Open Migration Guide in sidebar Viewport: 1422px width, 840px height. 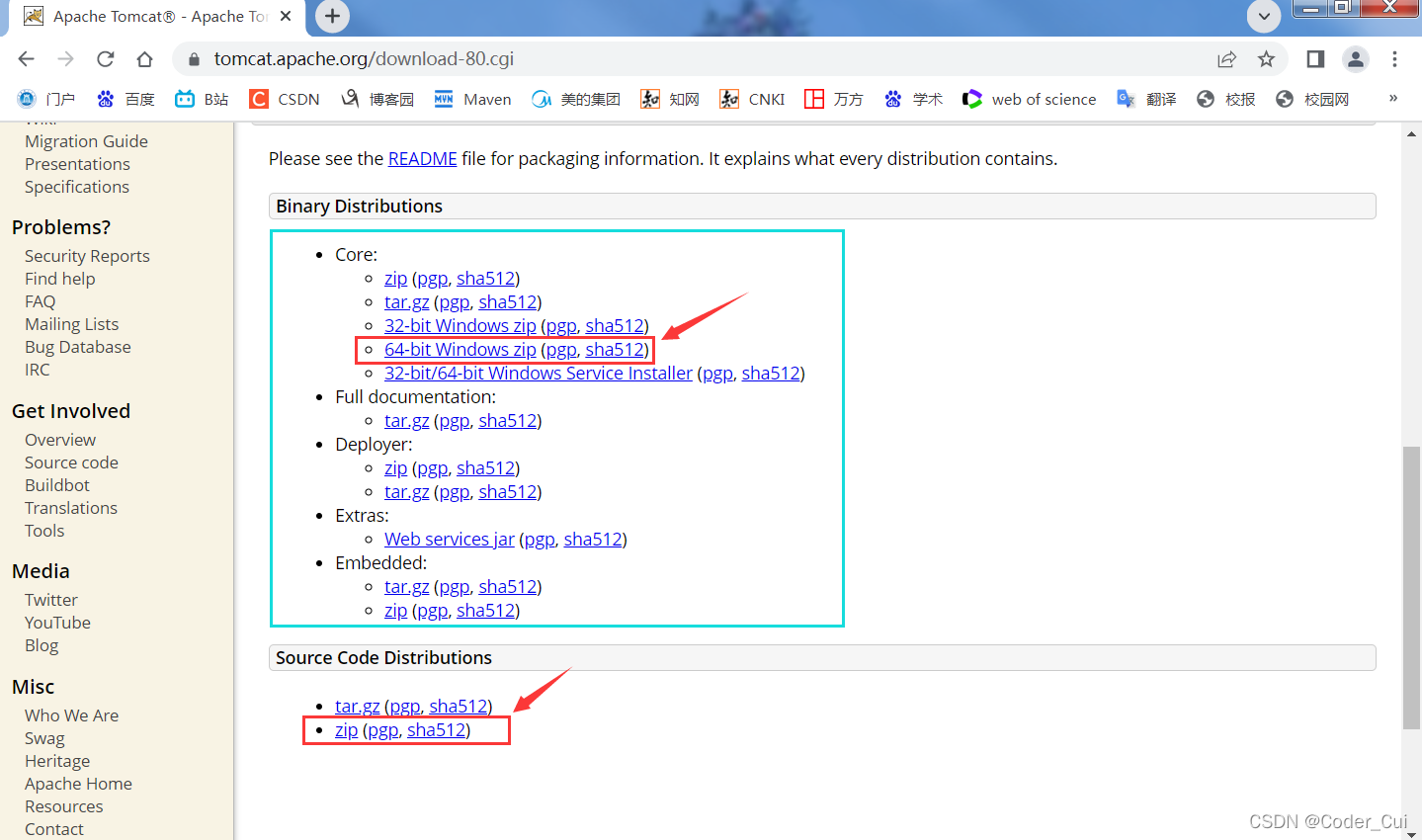(86, 141)
